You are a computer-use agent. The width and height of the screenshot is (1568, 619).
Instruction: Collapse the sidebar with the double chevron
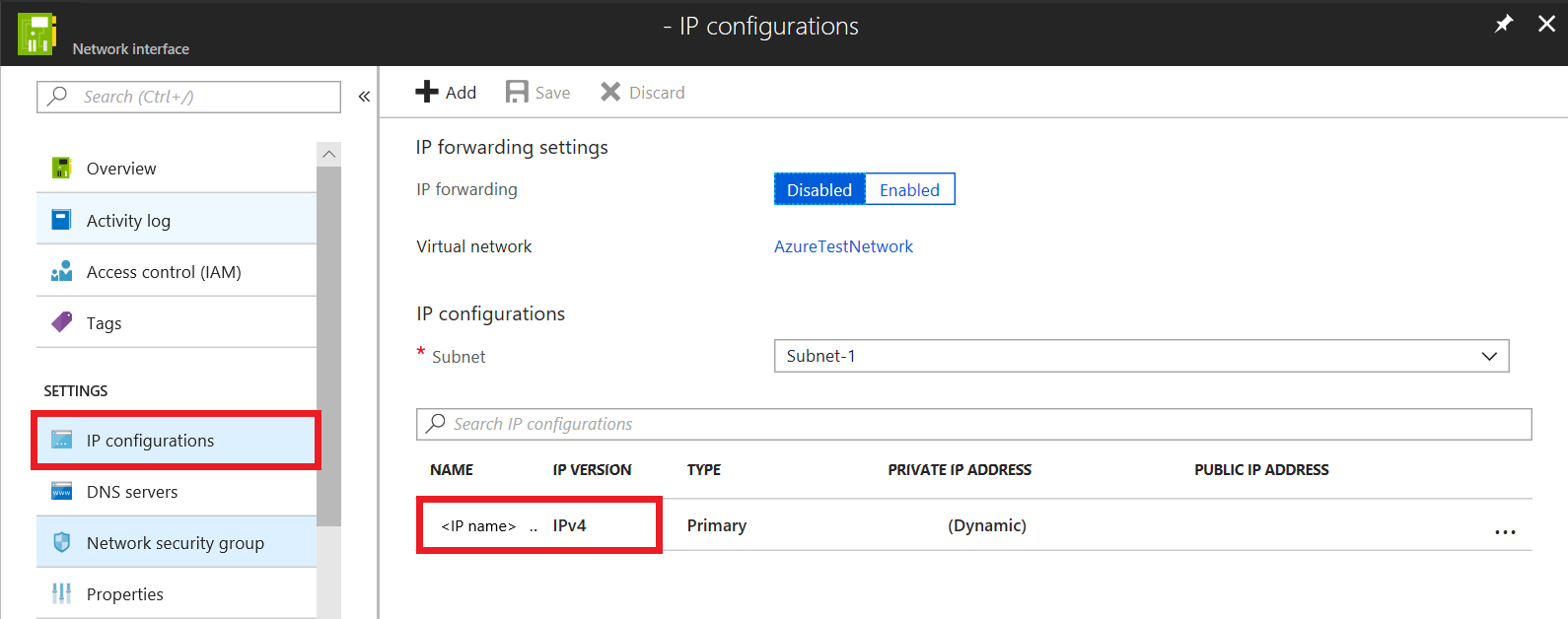[364, 97]
